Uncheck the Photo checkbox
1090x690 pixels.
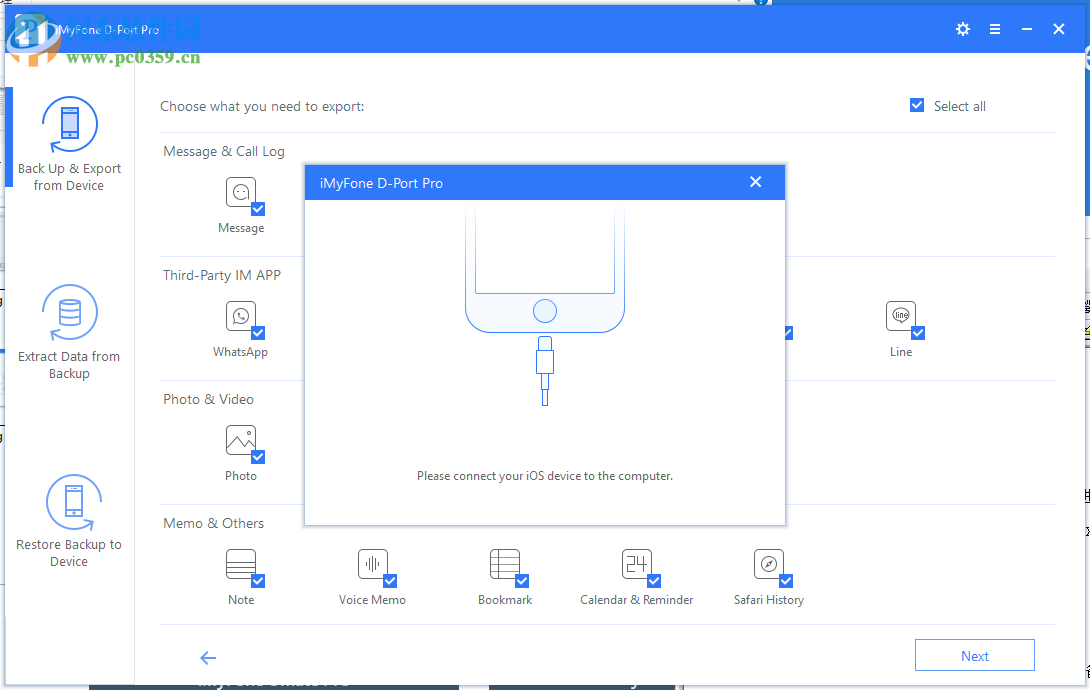click(x=258, y=457)
